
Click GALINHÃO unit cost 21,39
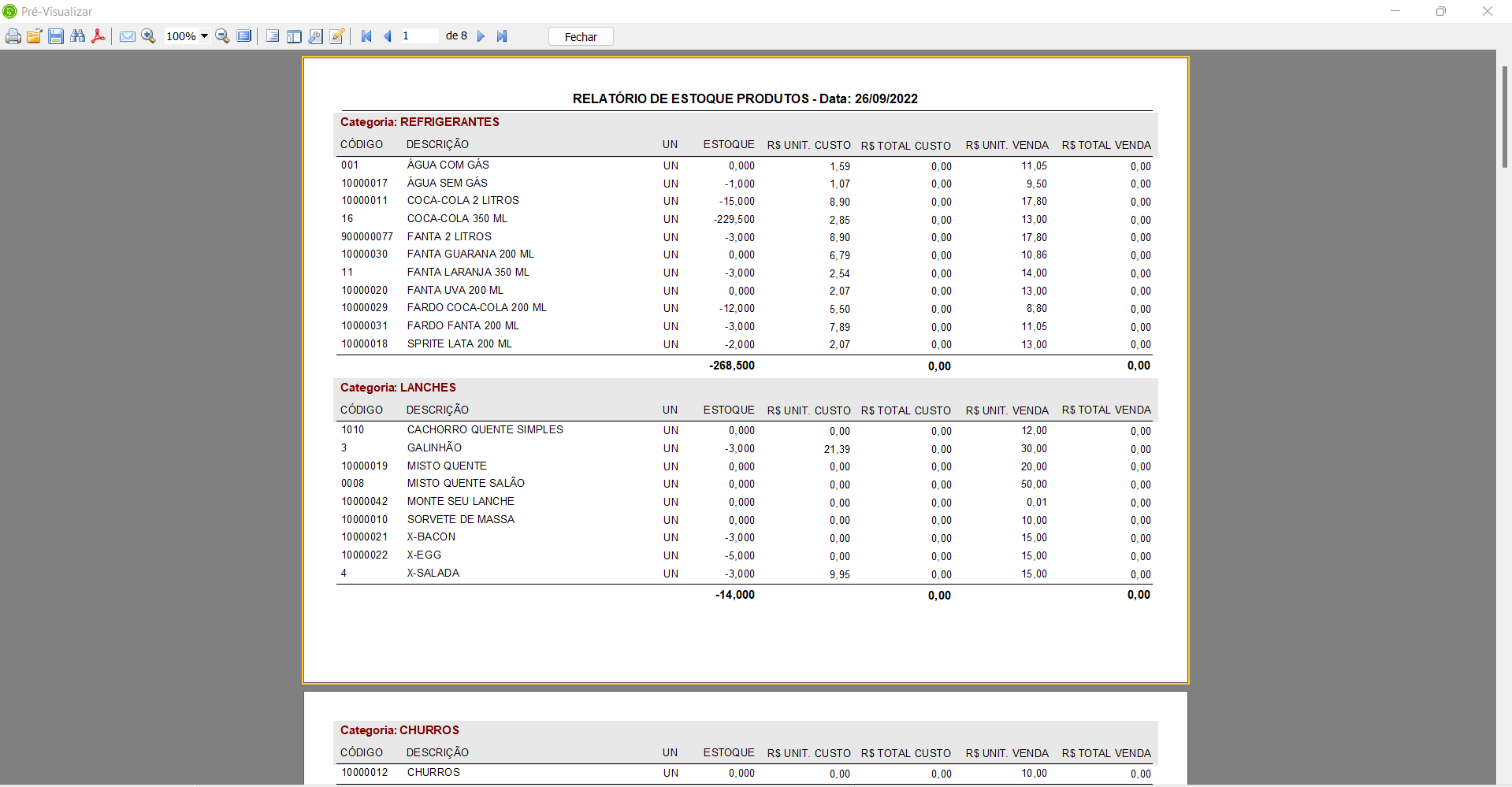pyautogui.click(x=837, y=449)
